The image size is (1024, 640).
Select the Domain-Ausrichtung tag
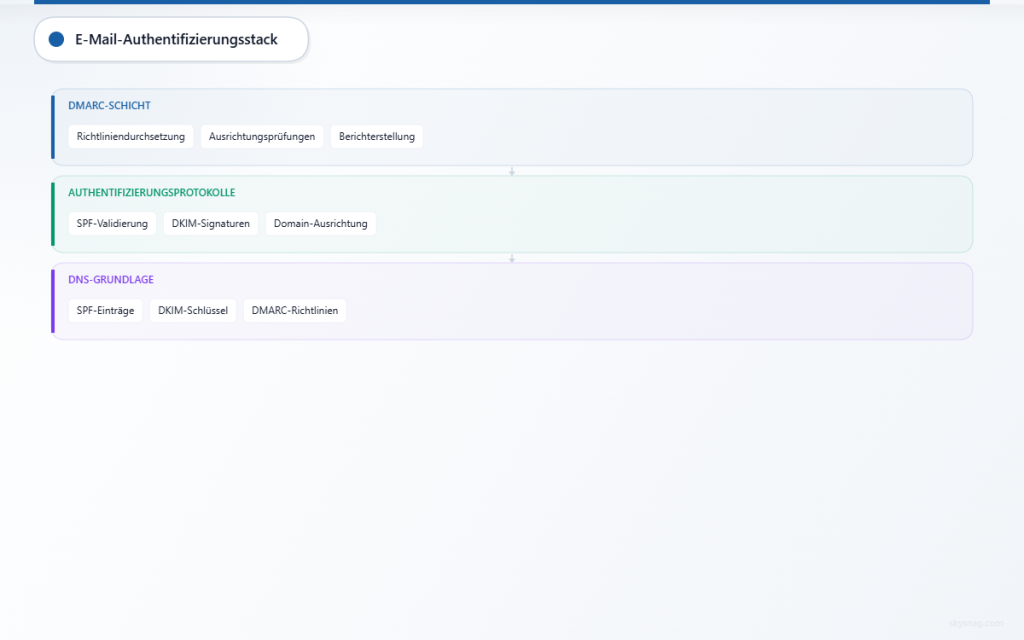[320, 223]
